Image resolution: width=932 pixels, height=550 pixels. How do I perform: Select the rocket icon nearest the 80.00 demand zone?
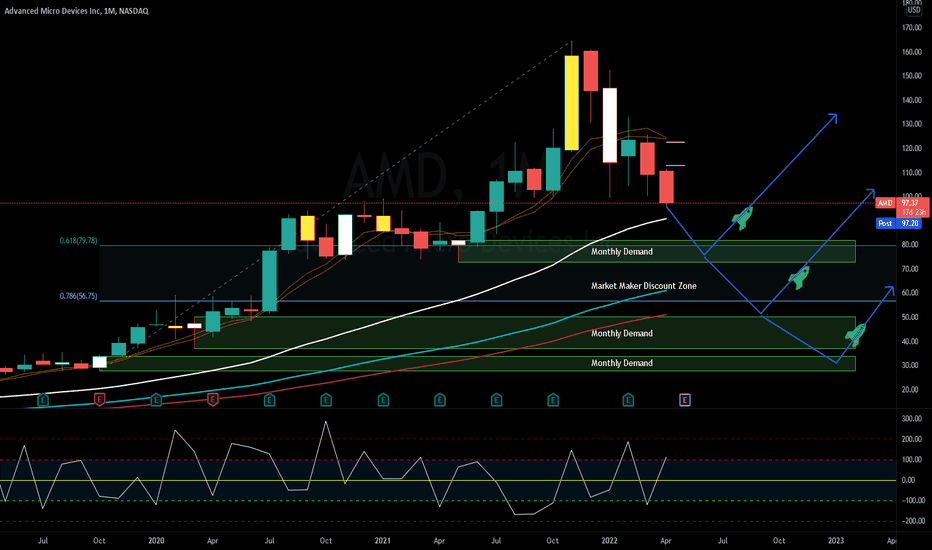point(742,218)
